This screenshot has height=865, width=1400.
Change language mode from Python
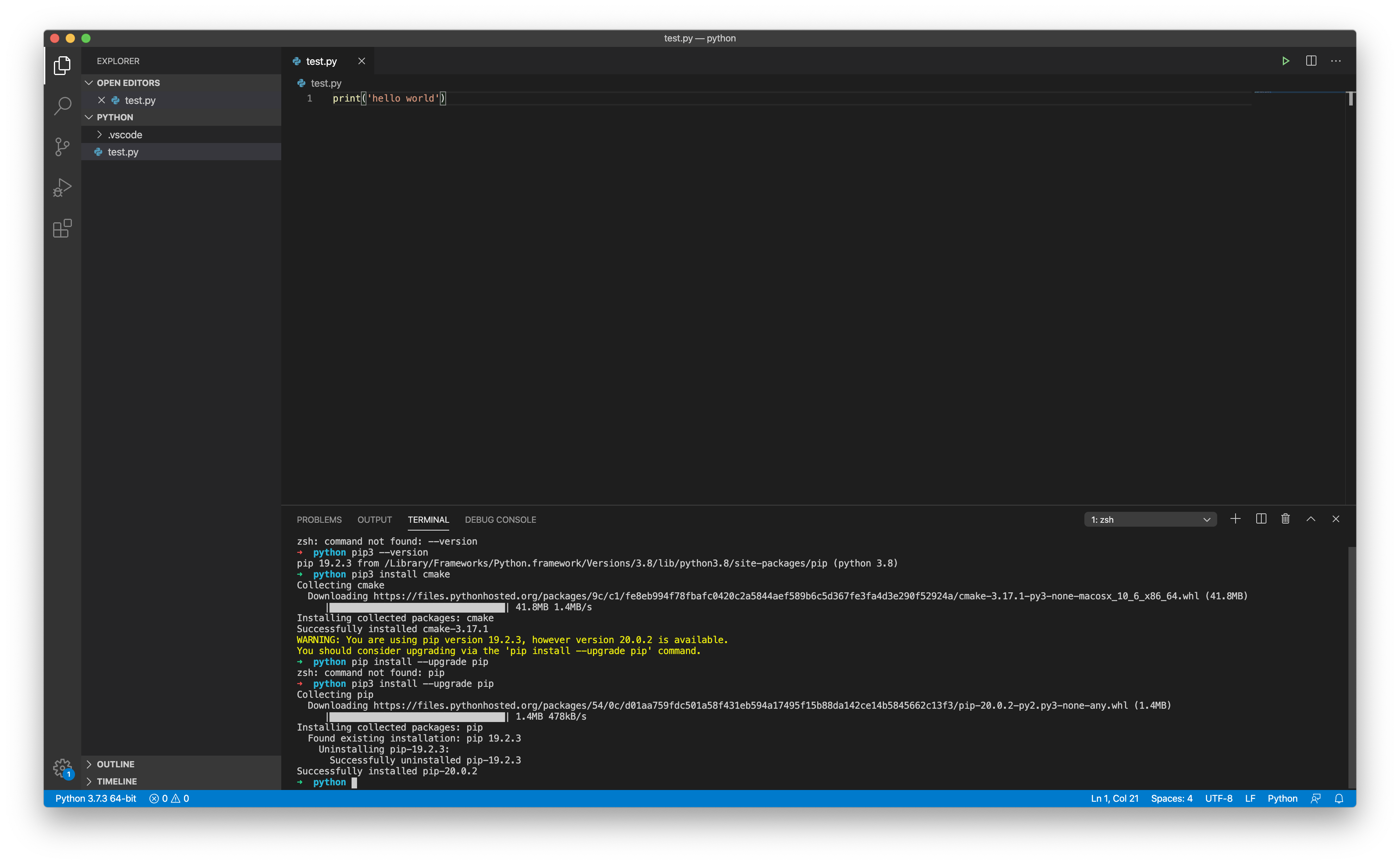(x=1282, y=799)
